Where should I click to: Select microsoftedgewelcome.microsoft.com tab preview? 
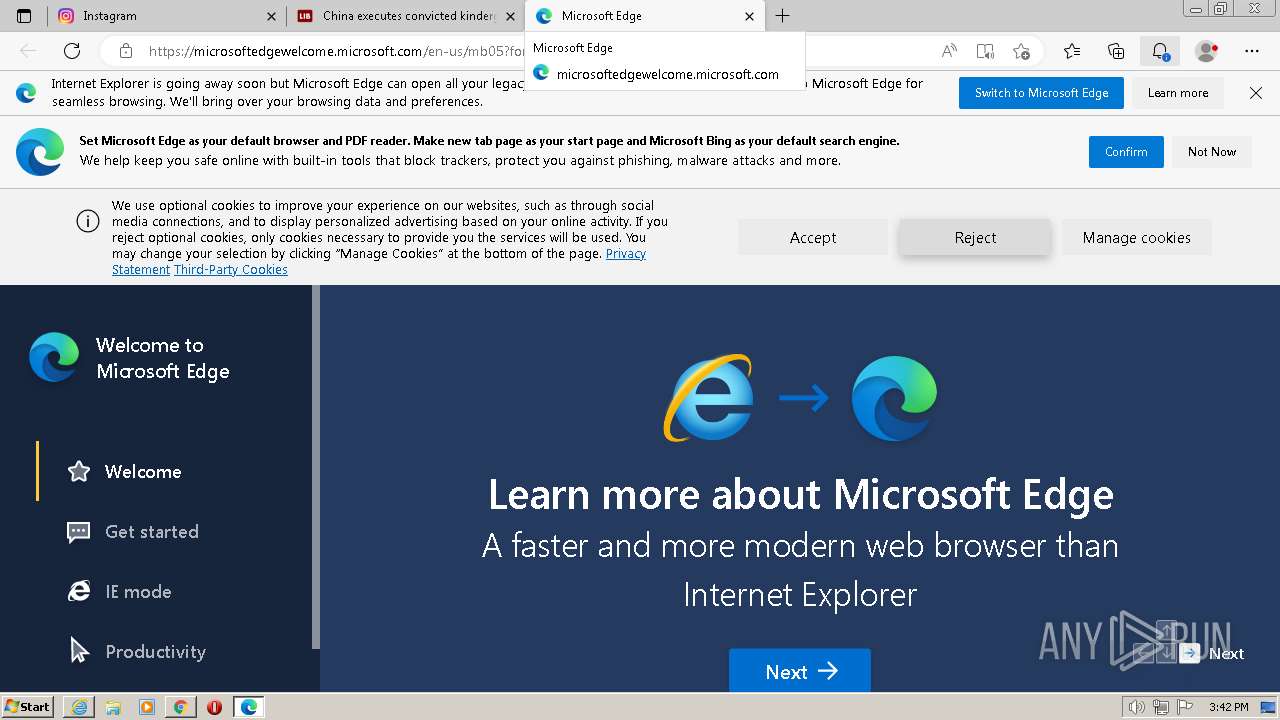point(667,74)
